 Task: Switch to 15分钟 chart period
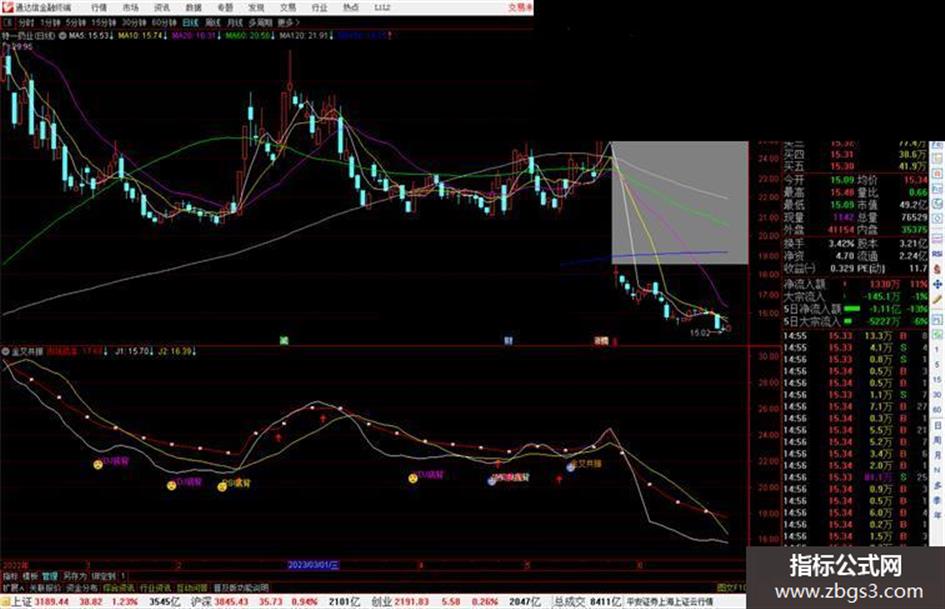click(x=104, y=23)
